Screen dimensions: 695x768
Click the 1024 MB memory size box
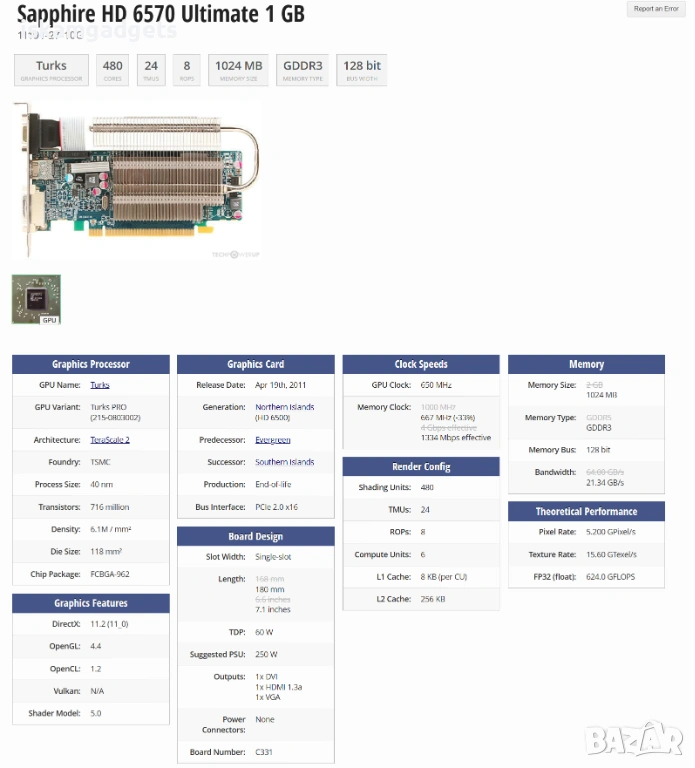[x=238, y=70]
